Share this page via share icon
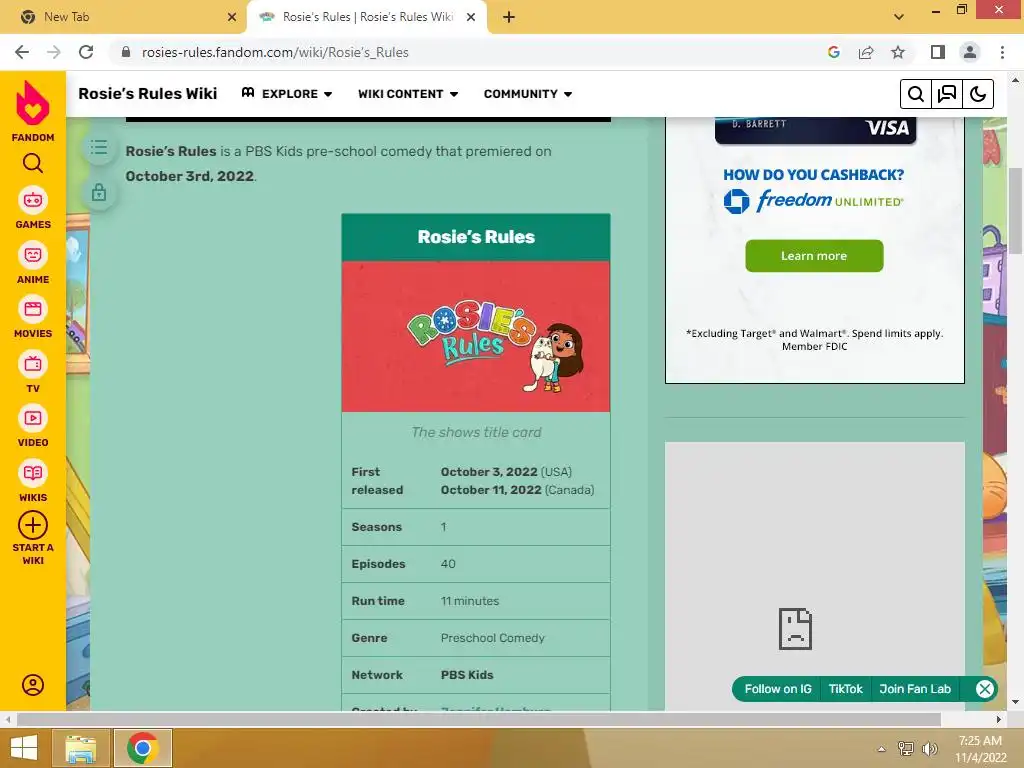Viewport: 1024px width, 768px height. pos(866,52)
